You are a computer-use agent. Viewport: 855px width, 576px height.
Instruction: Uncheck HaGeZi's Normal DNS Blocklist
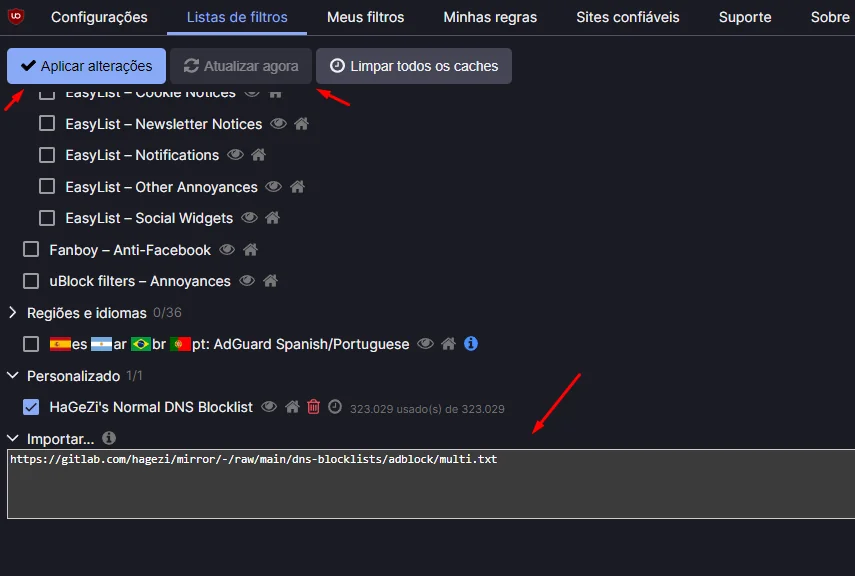(30, 407)
